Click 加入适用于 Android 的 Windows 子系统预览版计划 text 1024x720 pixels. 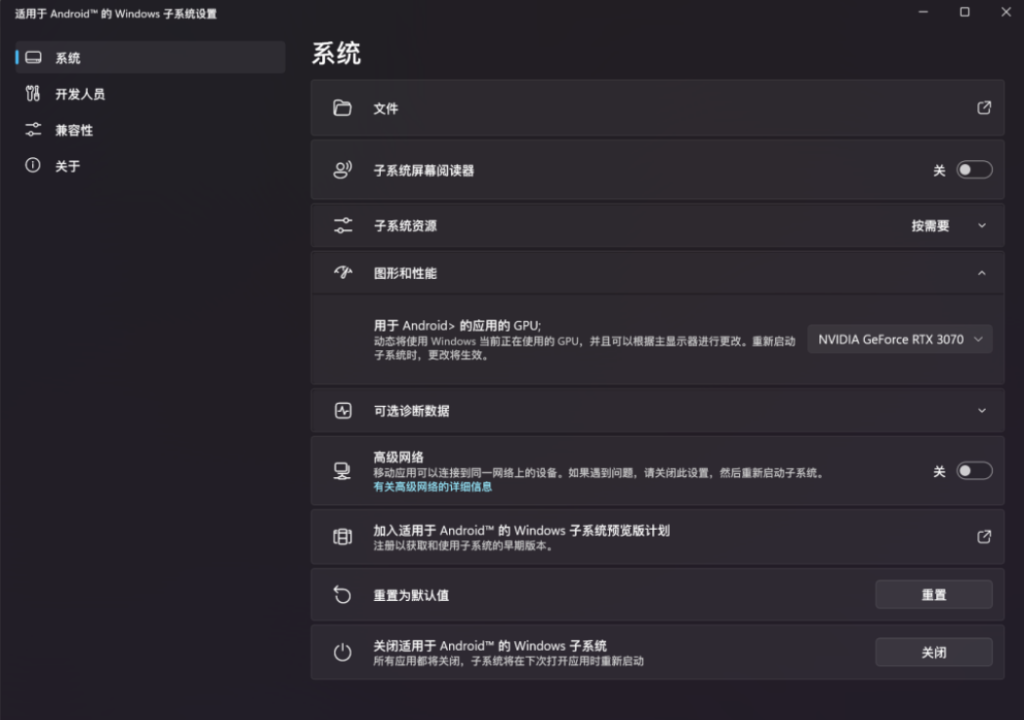click(x=521, y=530)
